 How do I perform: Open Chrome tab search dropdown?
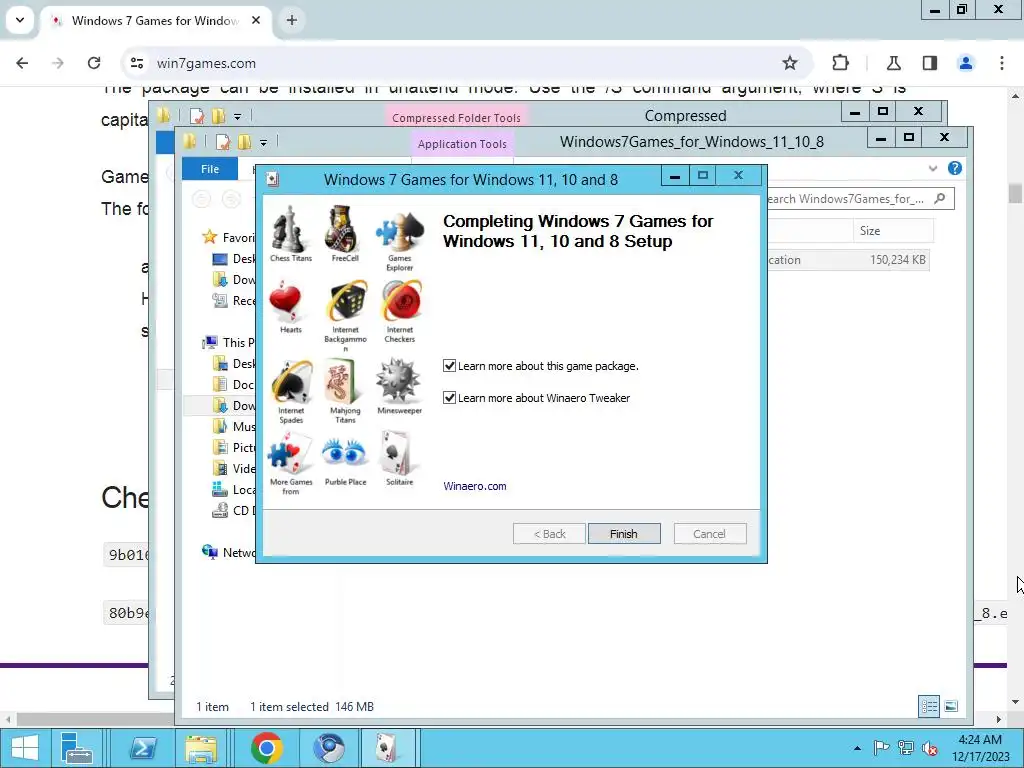click(20, 20)
